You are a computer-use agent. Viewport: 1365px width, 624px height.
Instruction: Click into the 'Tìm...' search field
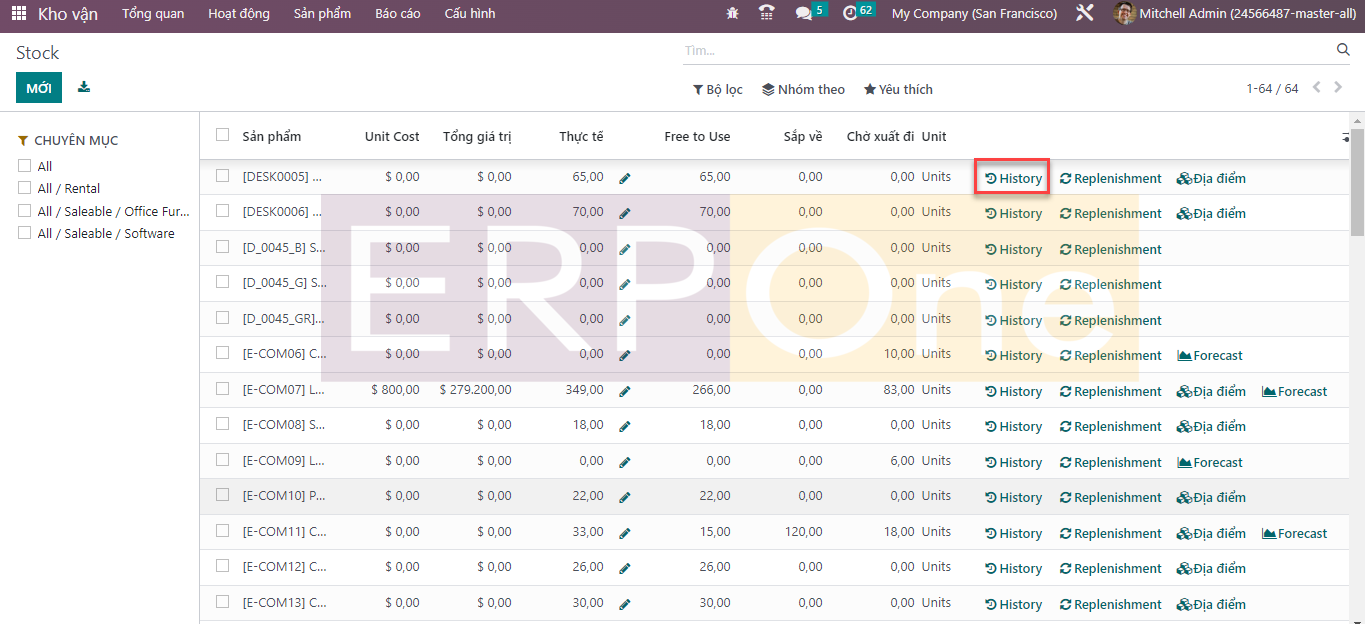click(x=1000, y=50)
